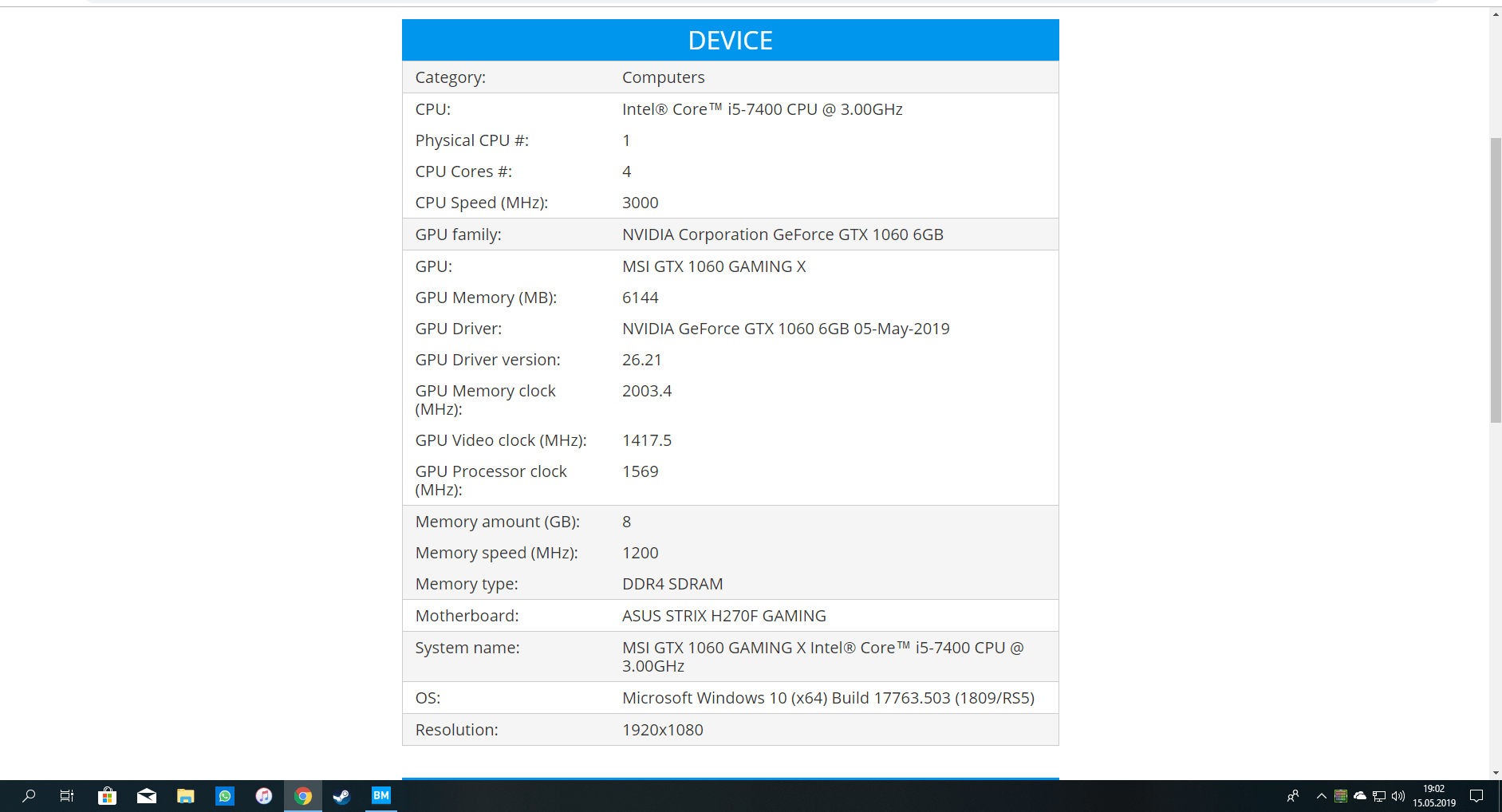Select 'NVIDIA GeForce GTX 1060 6GB 05-May-2019'

786,329
